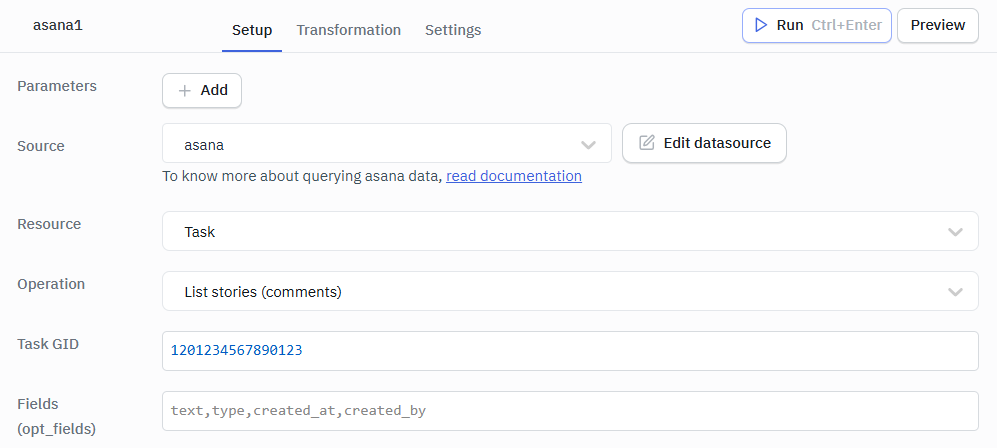Viewport: 997px width, 448px height.
Task: Click the Parameters label
Action: pyautogui.click(x=57, y=86)
